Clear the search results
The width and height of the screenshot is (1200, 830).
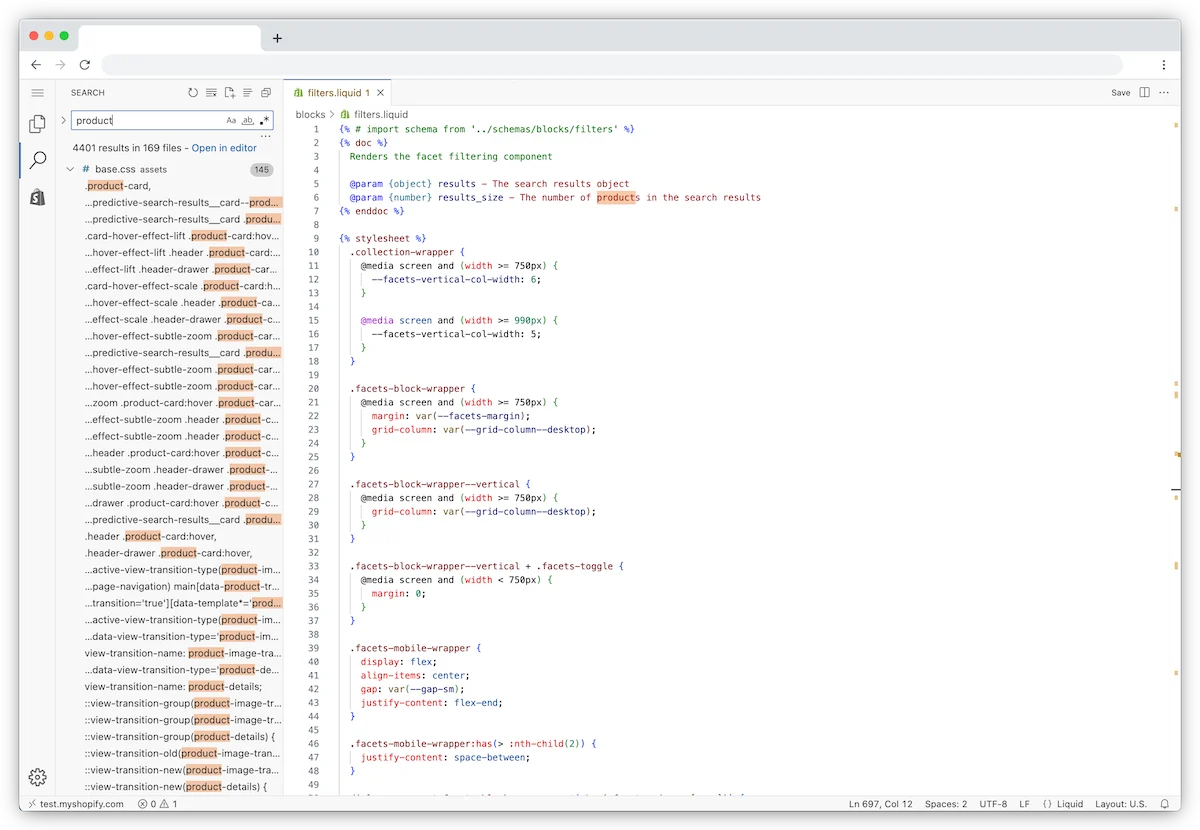coord(211,93)
